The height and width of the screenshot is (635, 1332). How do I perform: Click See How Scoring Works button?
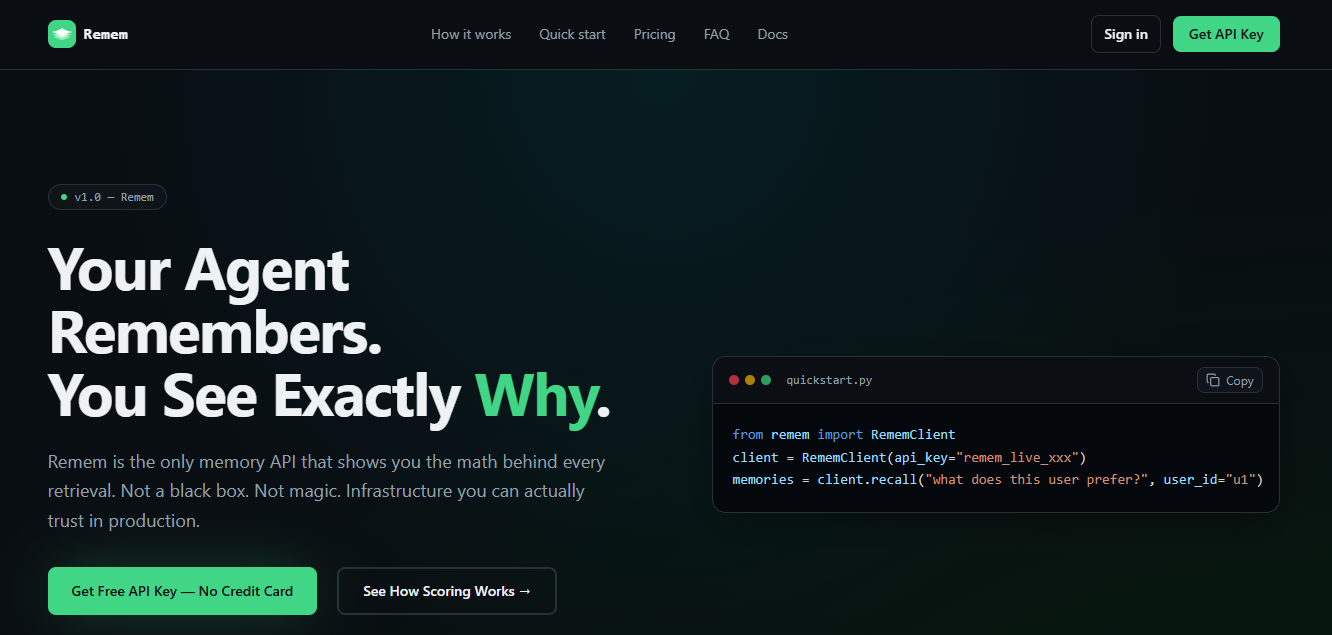pos(446,591)
